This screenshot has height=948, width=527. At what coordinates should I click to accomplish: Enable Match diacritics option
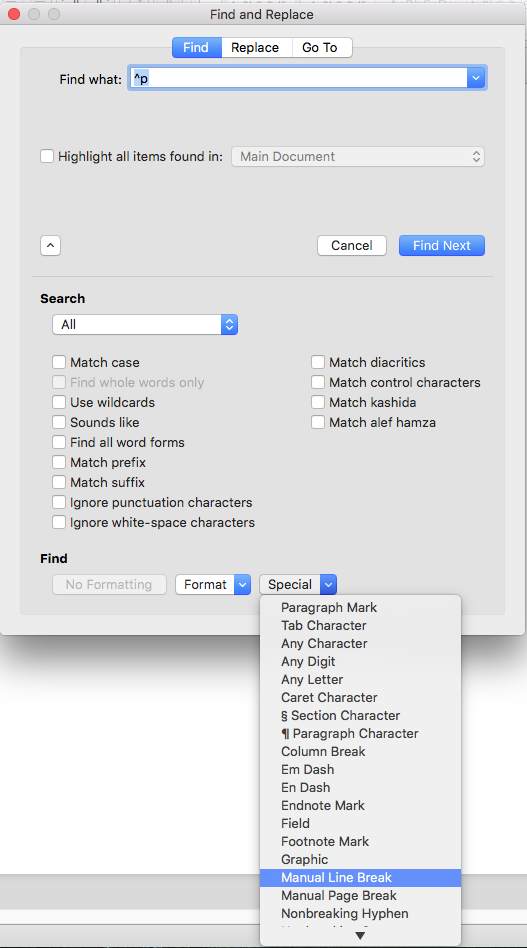[x=318, y=362]
